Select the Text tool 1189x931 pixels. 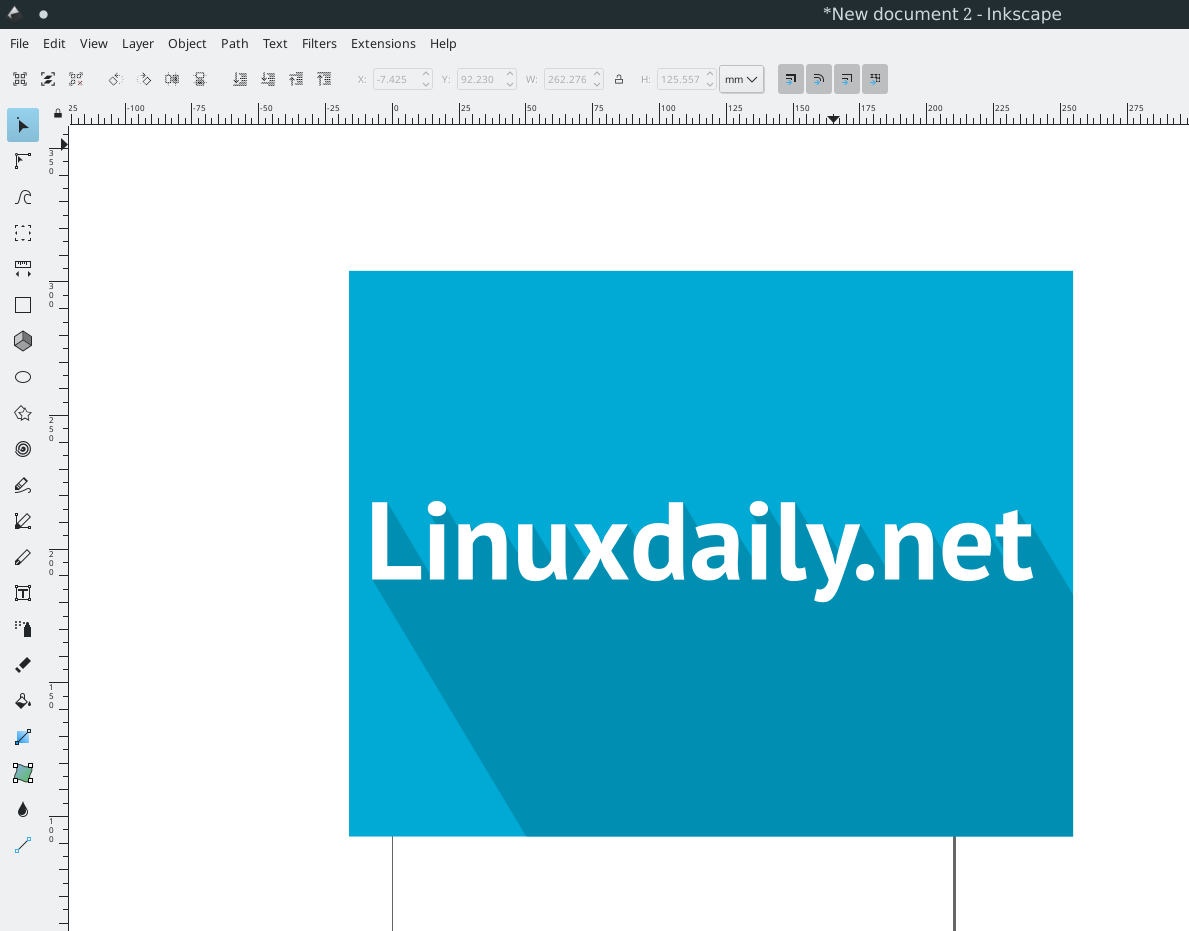tap(22, 593)
